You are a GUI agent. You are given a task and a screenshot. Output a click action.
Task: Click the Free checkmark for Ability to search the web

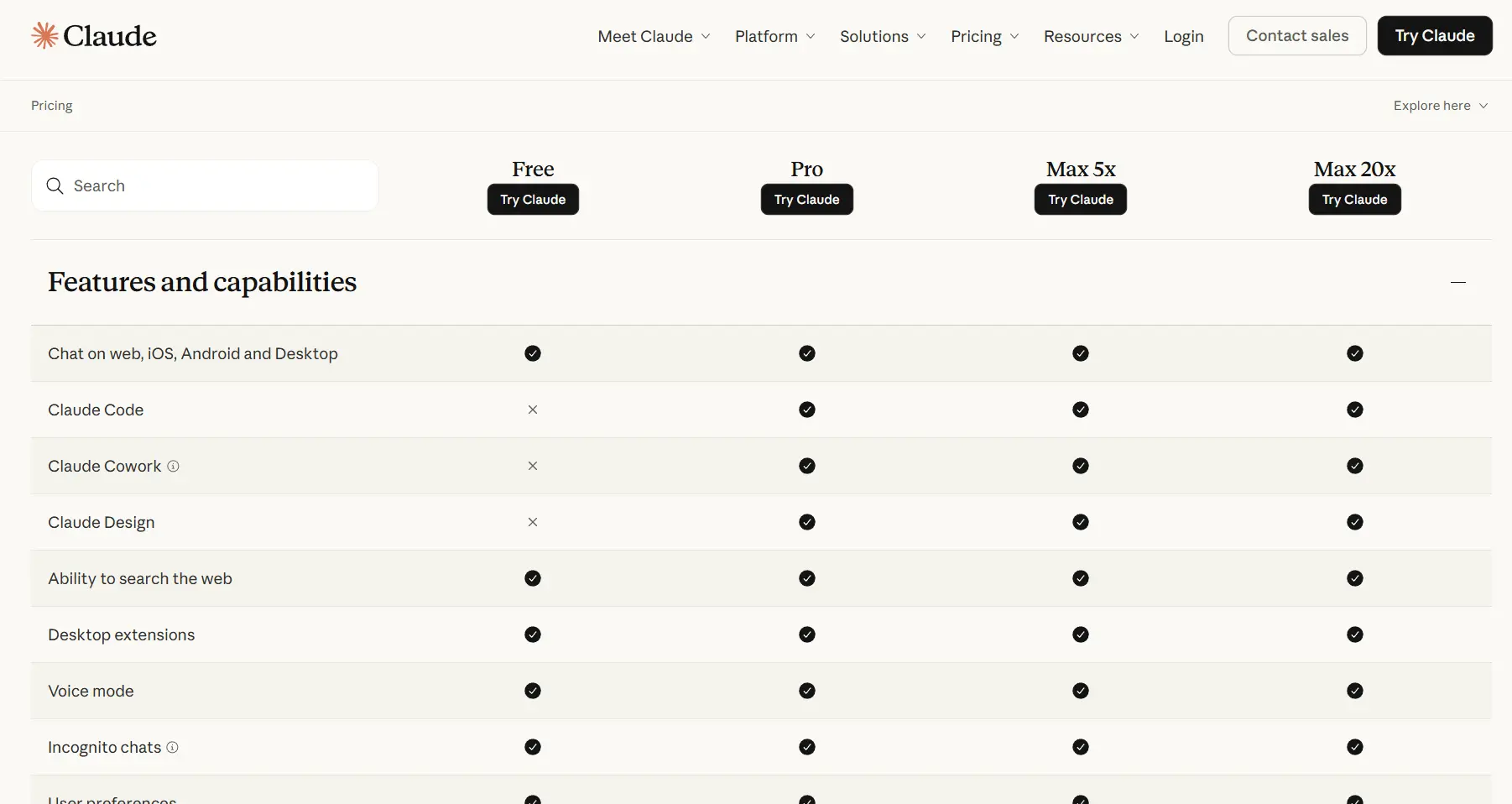pos(533,578)
